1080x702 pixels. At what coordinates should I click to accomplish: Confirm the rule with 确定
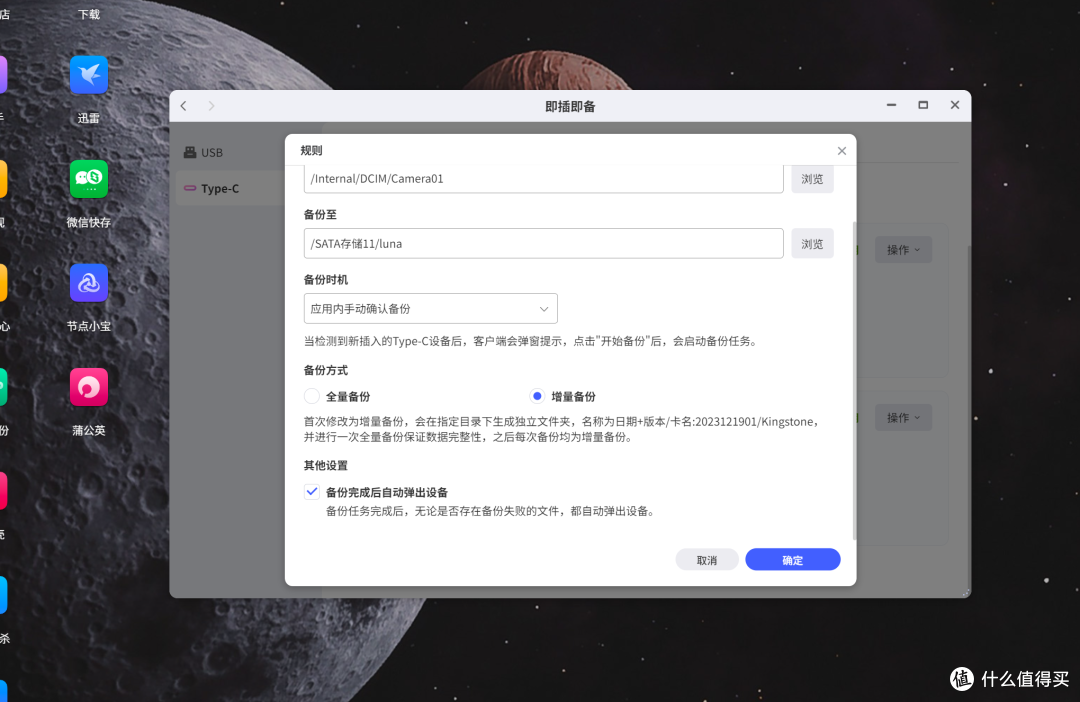(793, 560)
